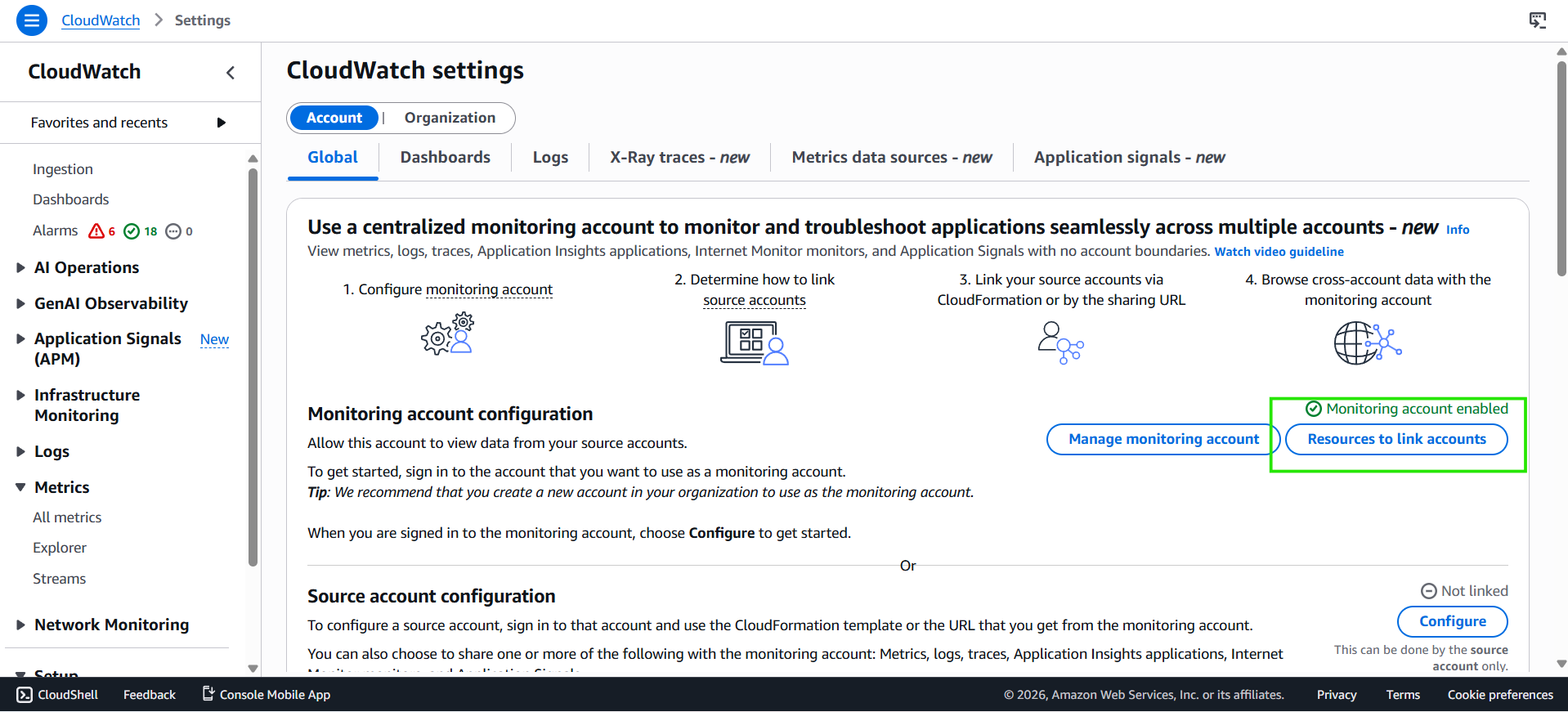The height and width of the screenshot is (712, 1568).
Task: Open the Watch video guideline link
Action: (x=1279, y=252)
